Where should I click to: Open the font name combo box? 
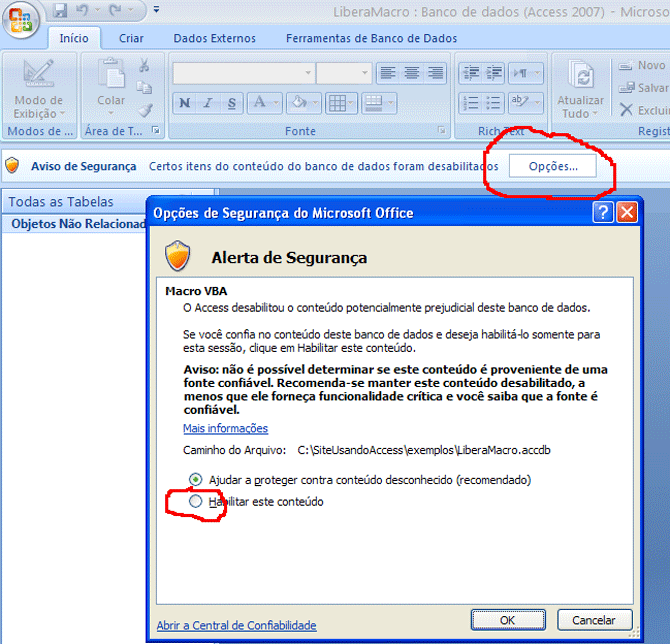[243, 73]
